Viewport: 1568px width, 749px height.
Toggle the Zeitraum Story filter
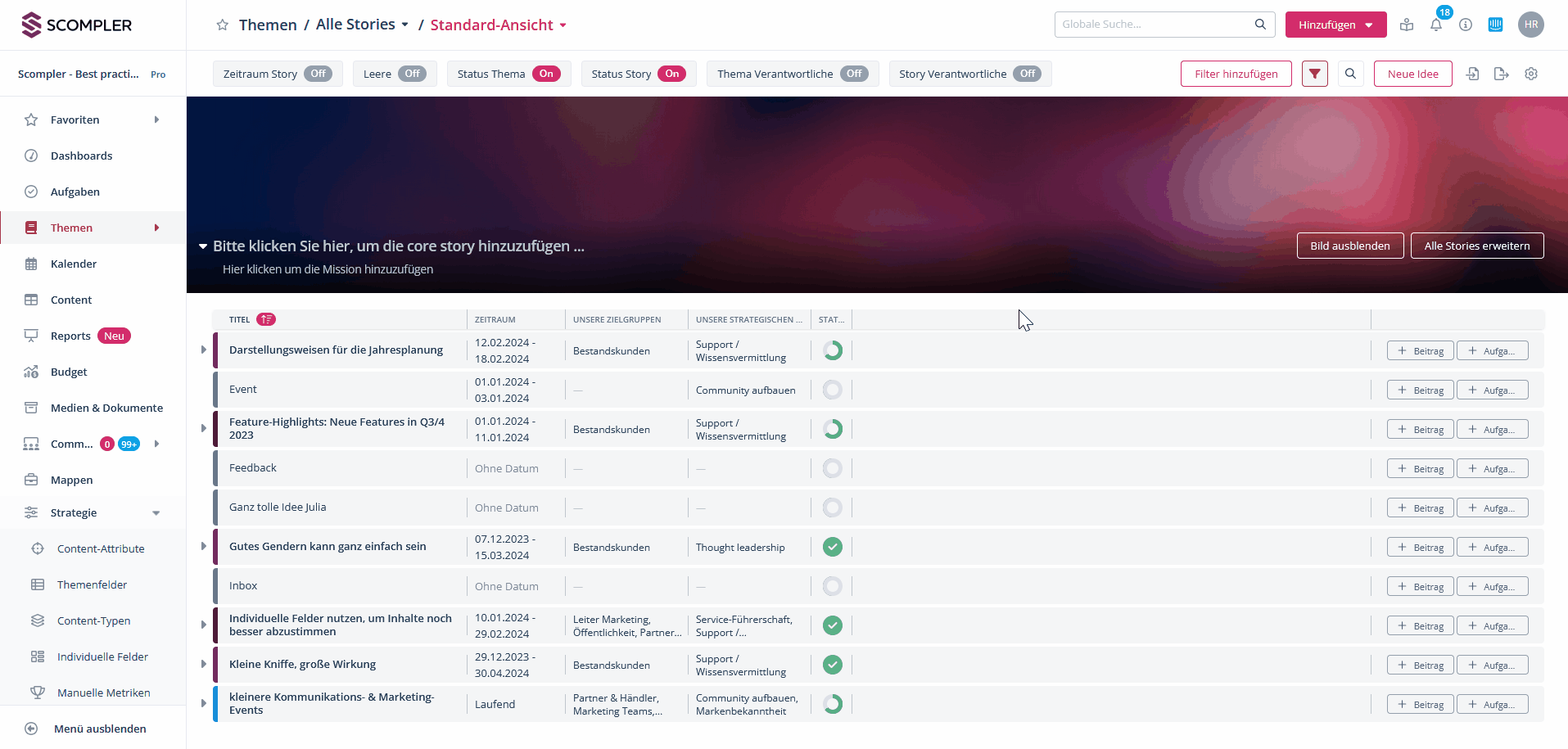click(x=318, y=74)
